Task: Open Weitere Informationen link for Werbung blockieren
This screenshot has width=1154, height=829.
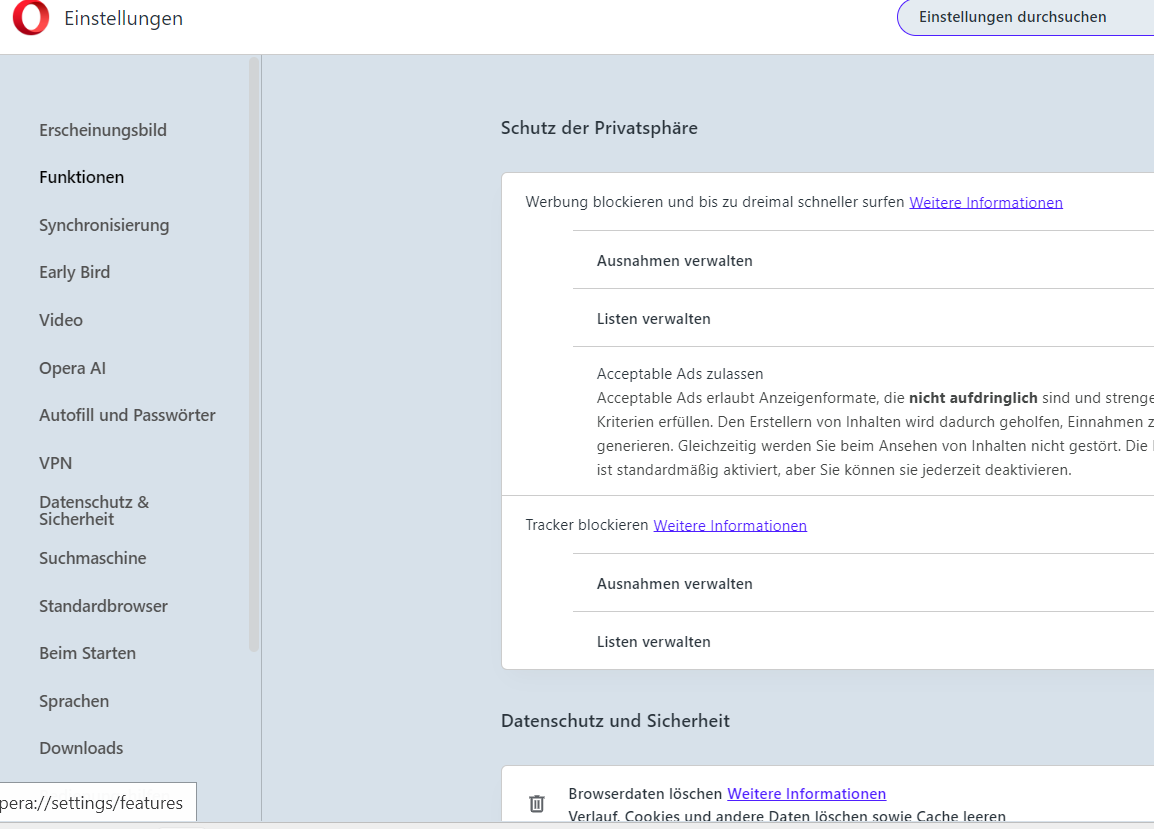Action: [985, 202]
